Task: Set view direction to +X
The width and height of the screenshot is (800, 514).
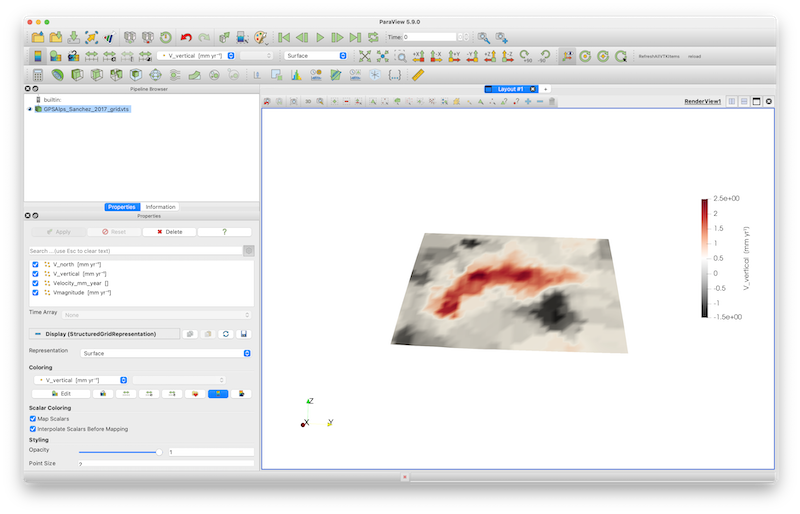Action: click(x=419, y=56)
